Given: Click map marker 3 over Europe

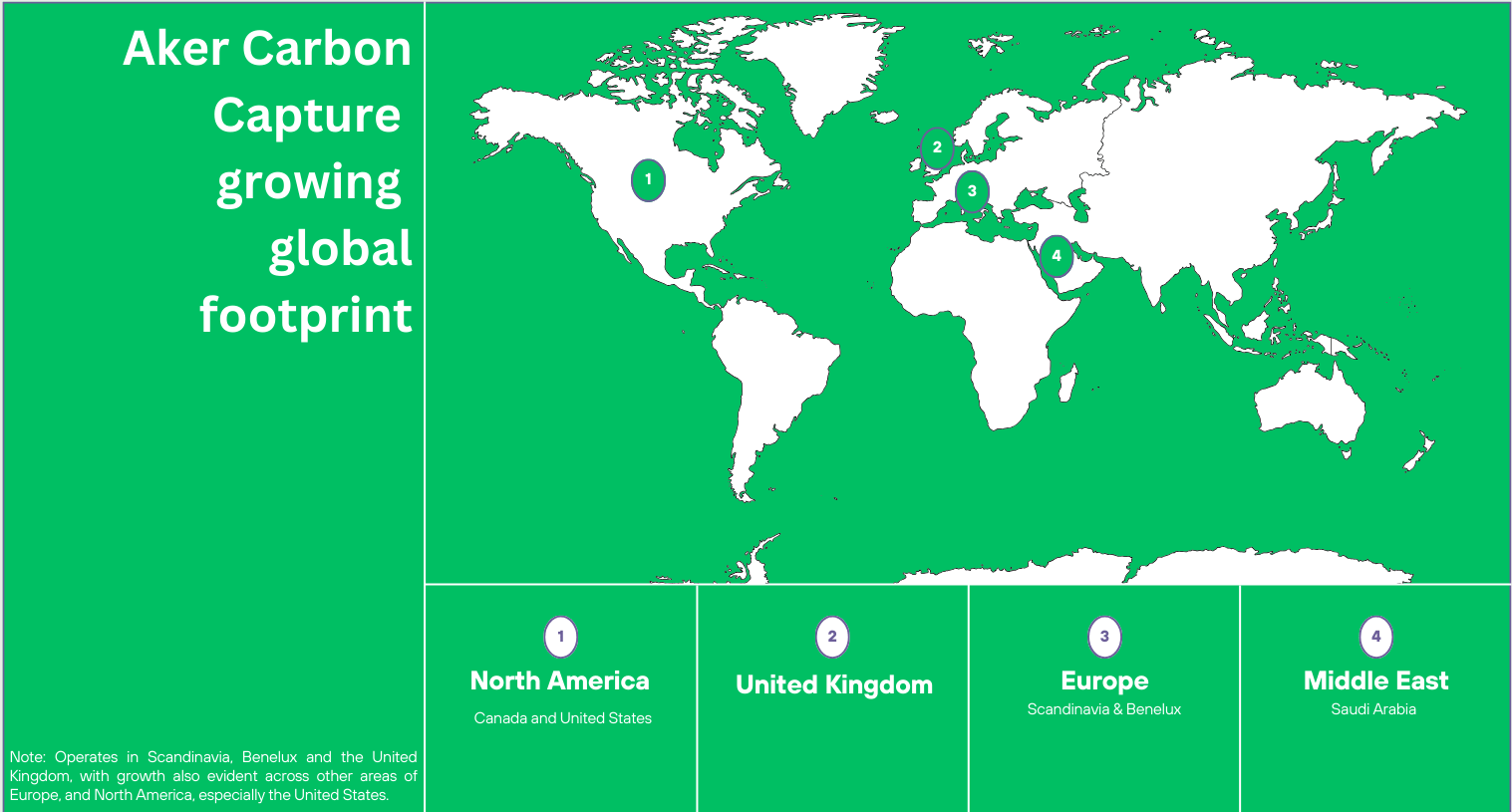Looking at the screenshot, I should point(972,190).
